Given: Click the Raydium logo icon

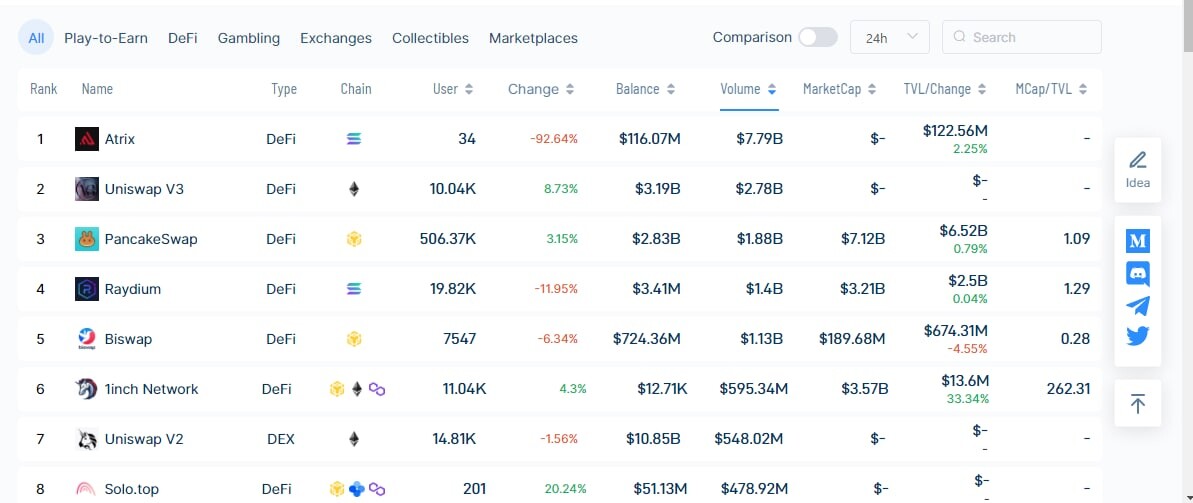Looking at the screenshot, I should [87, 289].
